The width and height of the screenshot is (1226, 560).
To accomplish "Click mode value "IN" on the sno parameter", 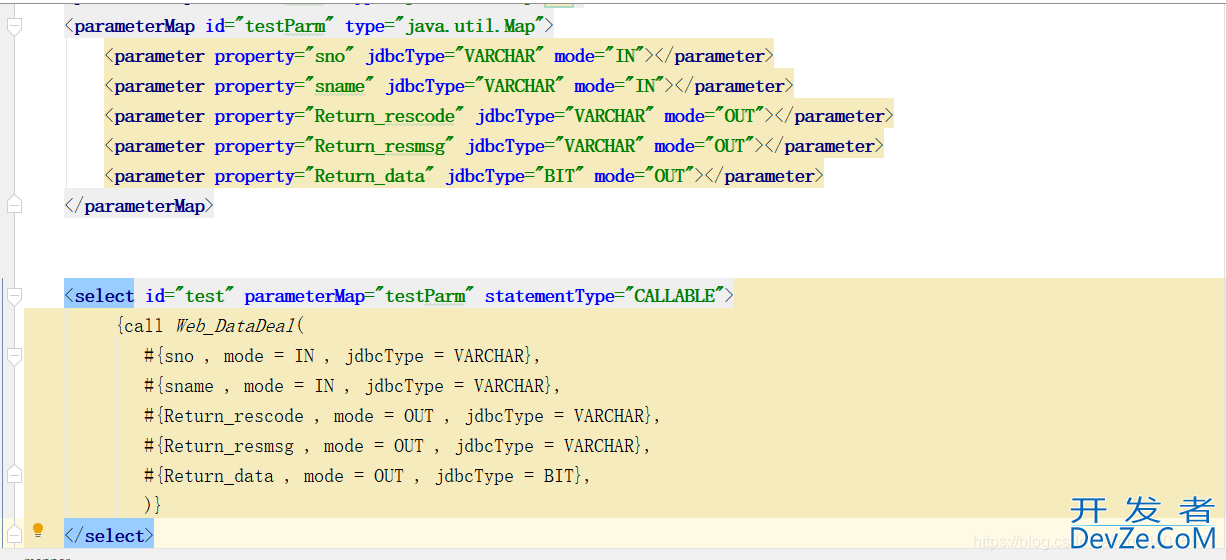I will [625, 56].
